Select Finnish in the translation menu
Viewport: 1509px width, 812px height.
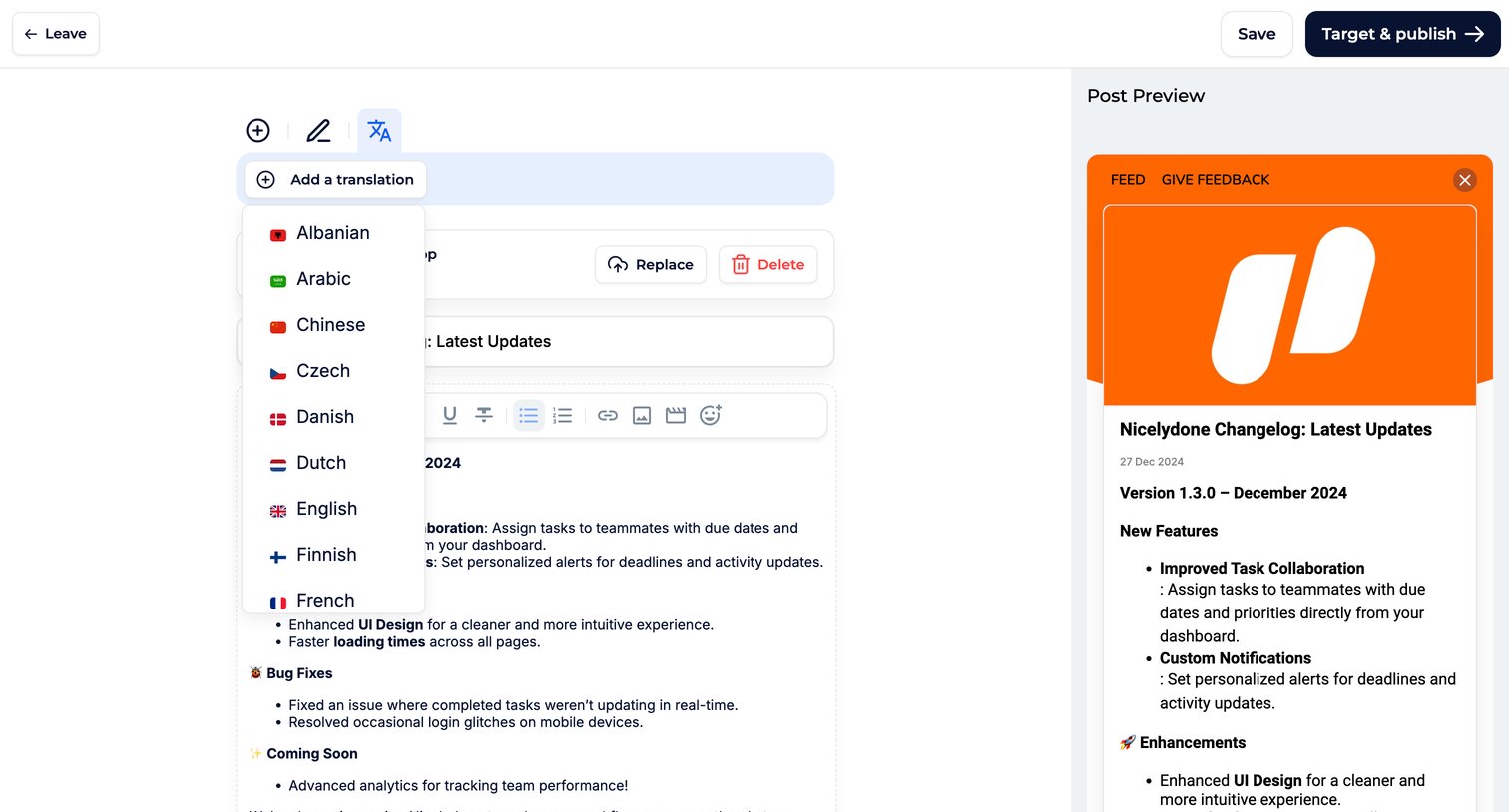click(333, 555)
